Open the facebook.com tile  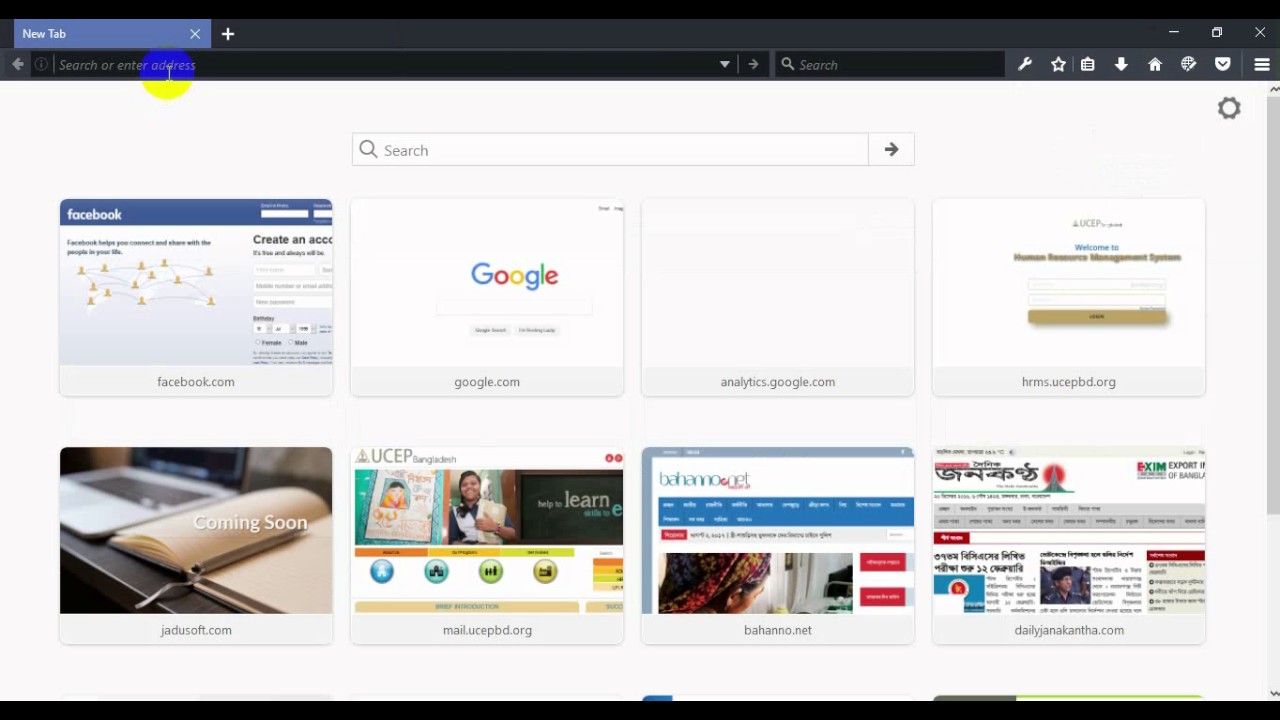point(196,298)
